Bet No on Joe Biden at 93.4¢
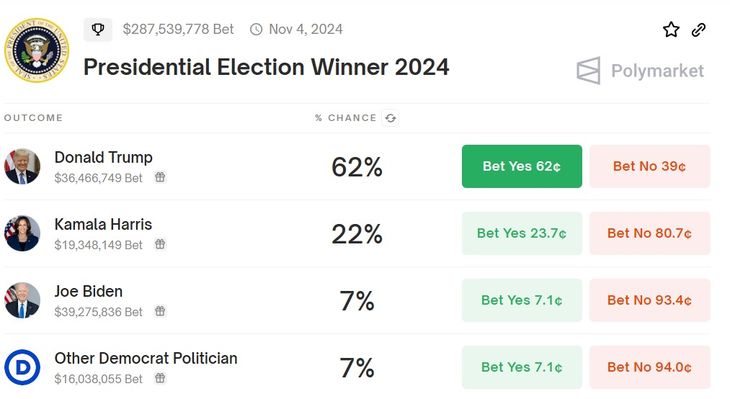The height and width of the screenshot is (399, 730). click(x=650, y=300)
